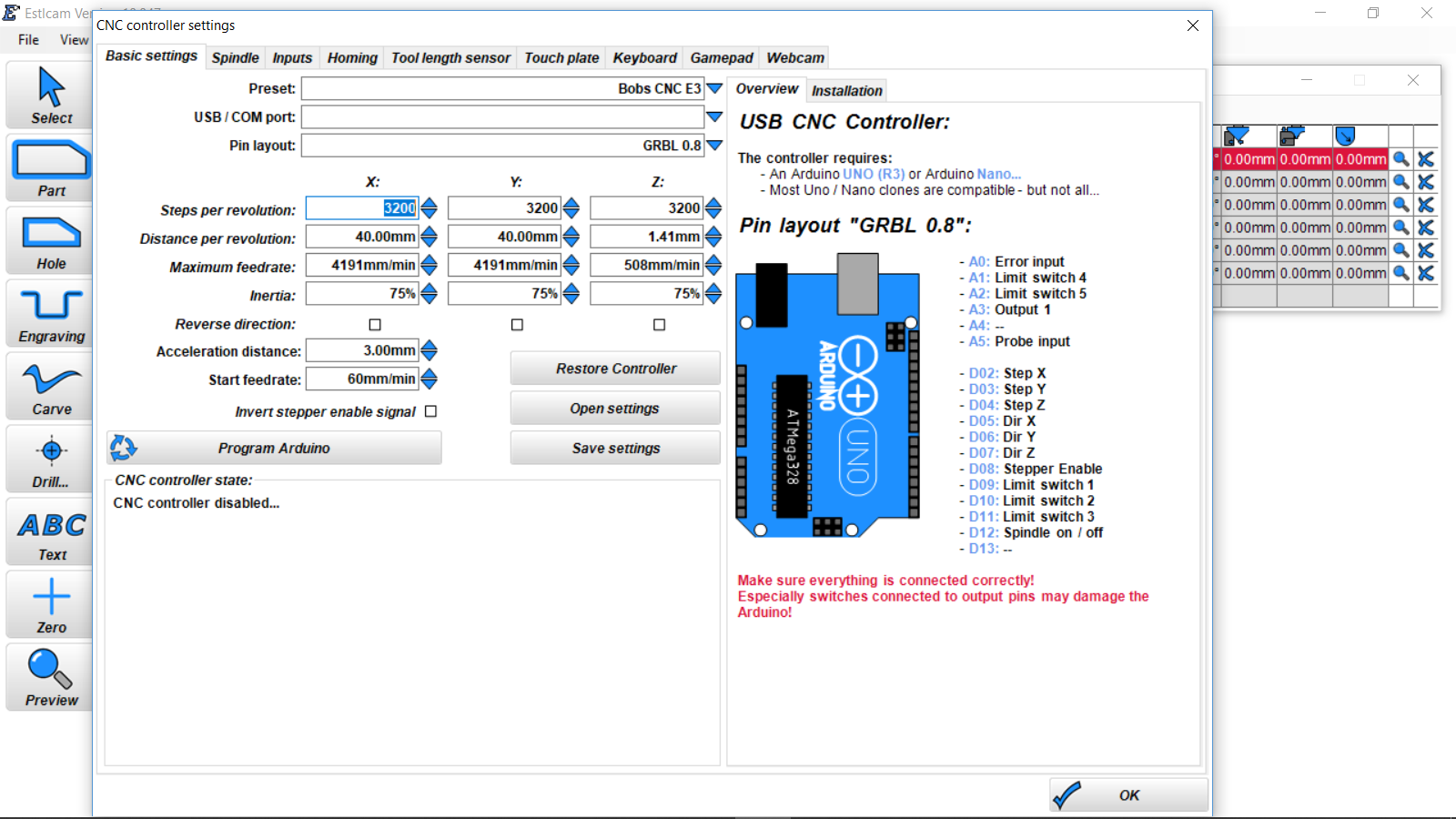1456x819 pixels.
Task: Adjust the X Inertia stepper arrows
Action: (430, 294)
